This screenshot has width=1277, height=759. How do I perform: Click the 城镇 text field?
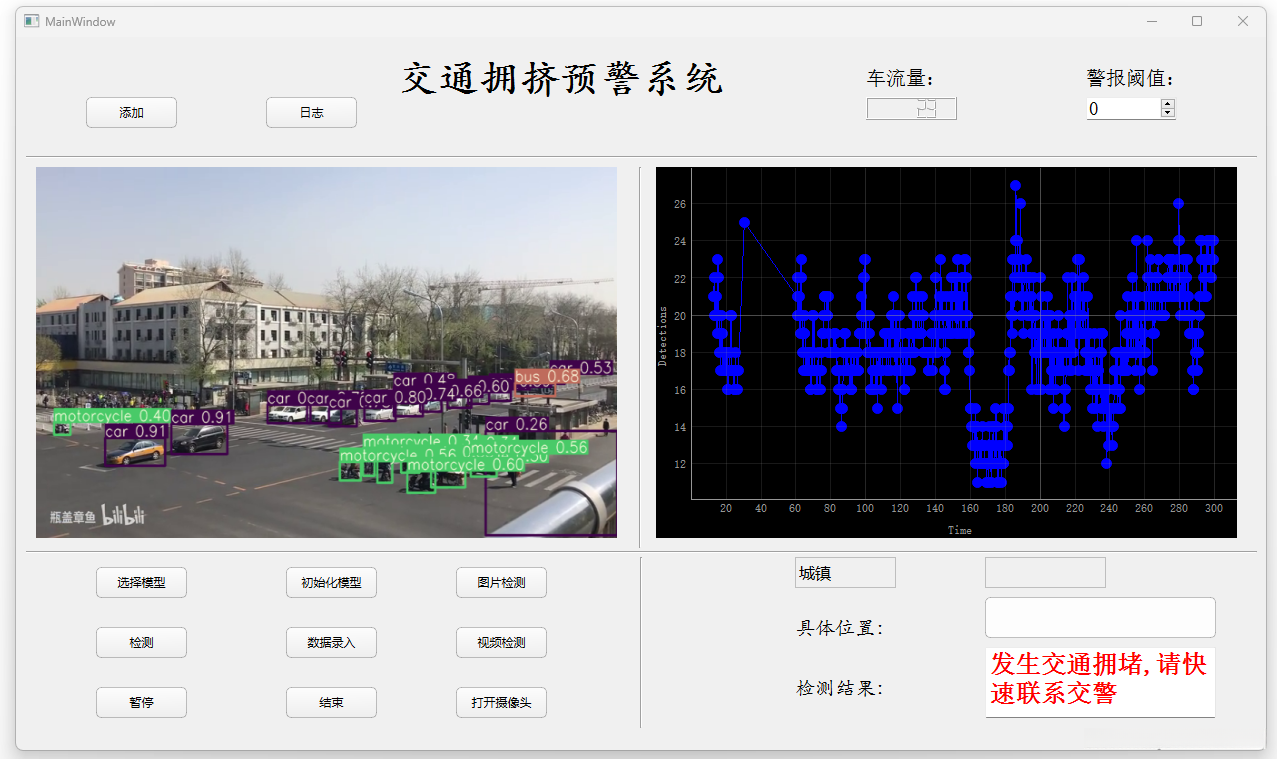pos(845,573)
